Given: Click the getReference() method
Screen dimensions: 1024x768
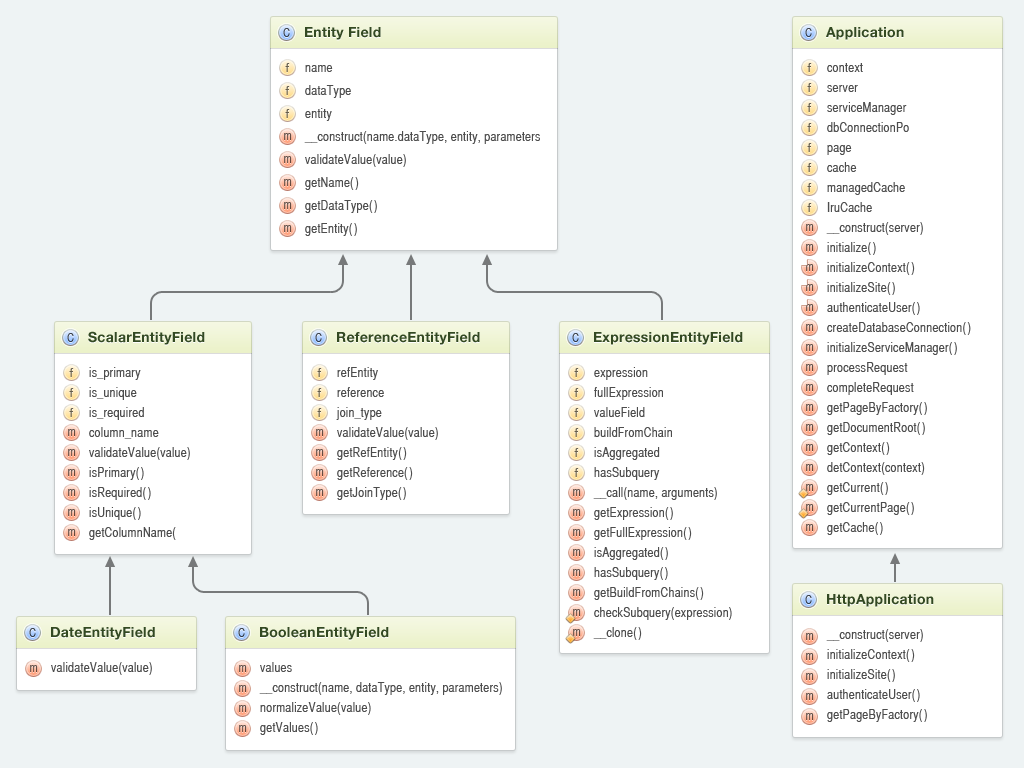Looking at the screenshot, I should coord(375,473).
